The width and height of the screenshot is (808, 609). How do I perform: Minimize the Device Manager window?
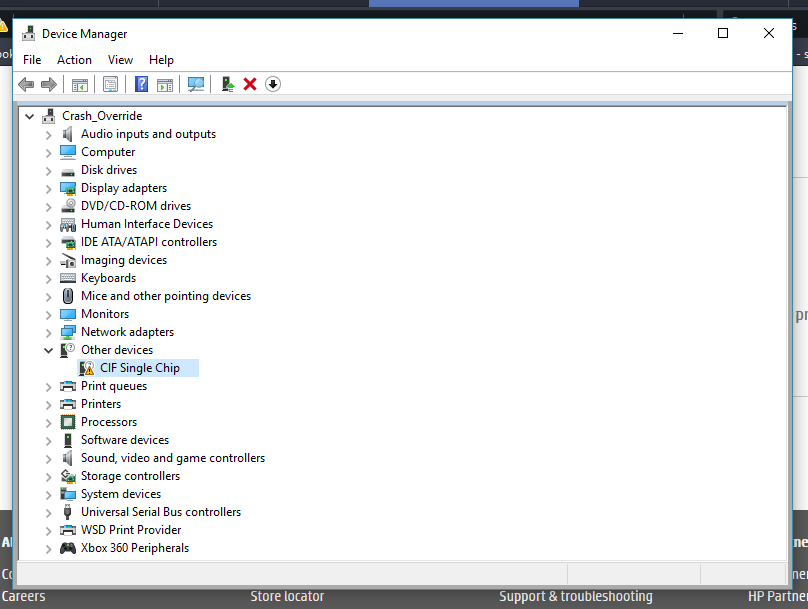[678, 33]
